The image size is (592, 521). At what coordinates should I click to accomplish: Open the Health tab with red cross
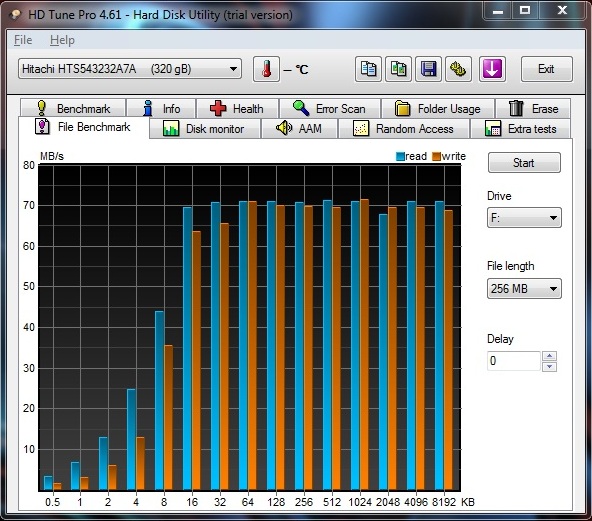(x=237, y=109)
